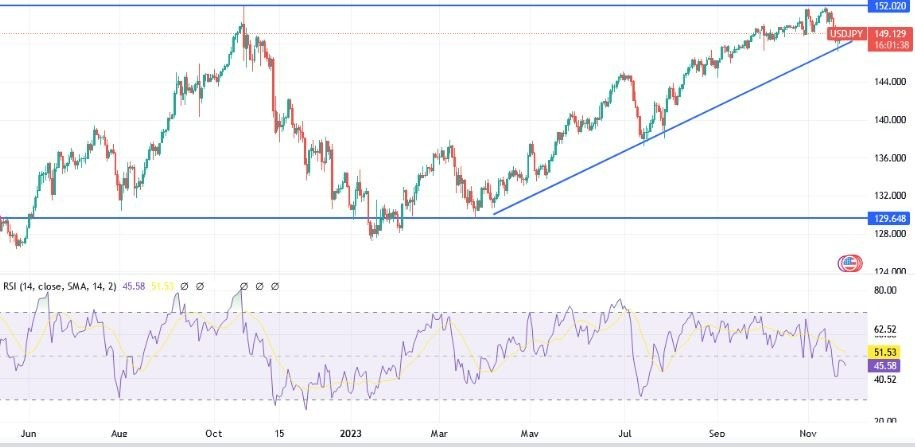The width and height of the screenshot is (915, 447).
Task: Click the 149.129 current price label
Action: click(889, 34)
